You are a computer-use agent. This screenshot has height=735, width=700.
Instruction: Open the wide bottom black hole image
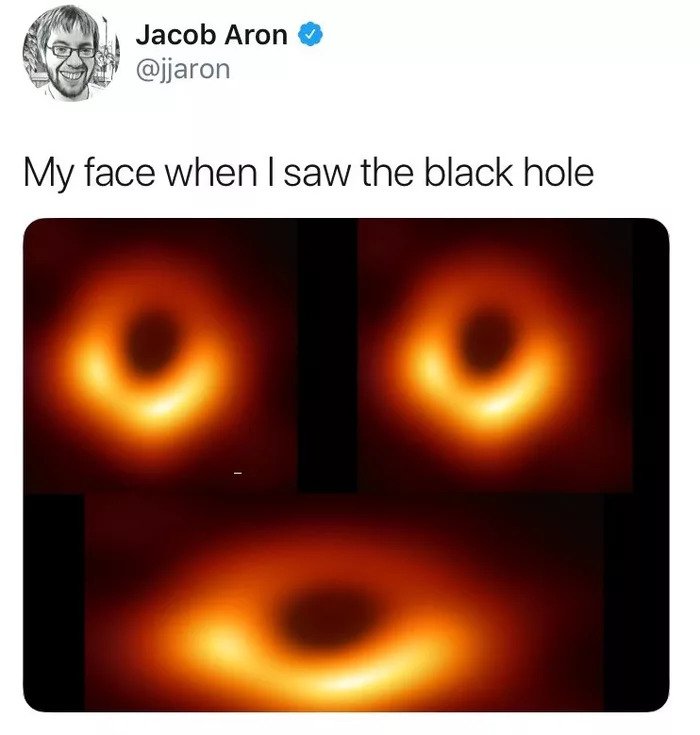click(344, 602)
